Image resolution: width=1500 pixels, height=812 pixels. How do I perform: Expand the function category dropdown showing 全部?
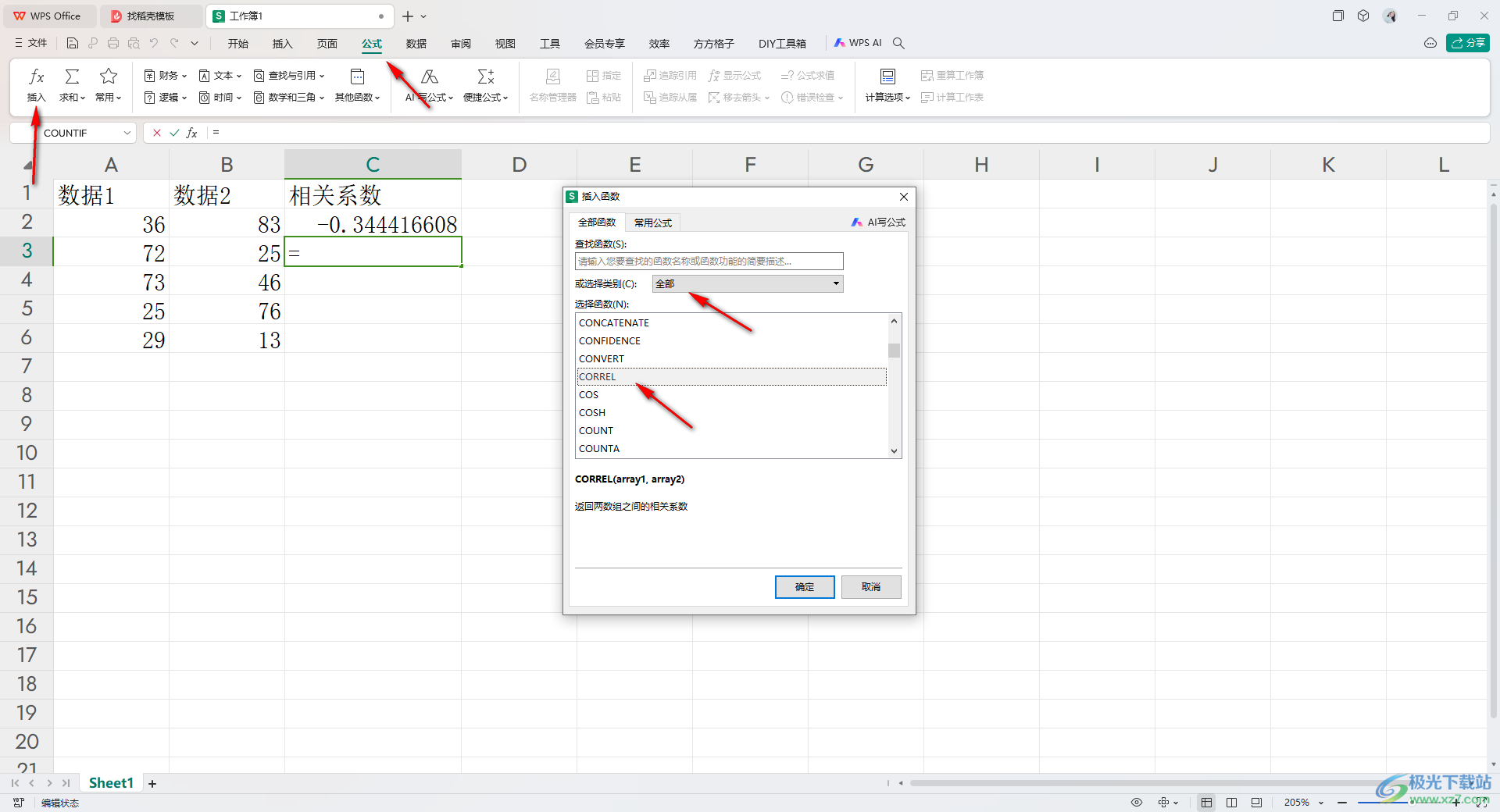(748, 283)
